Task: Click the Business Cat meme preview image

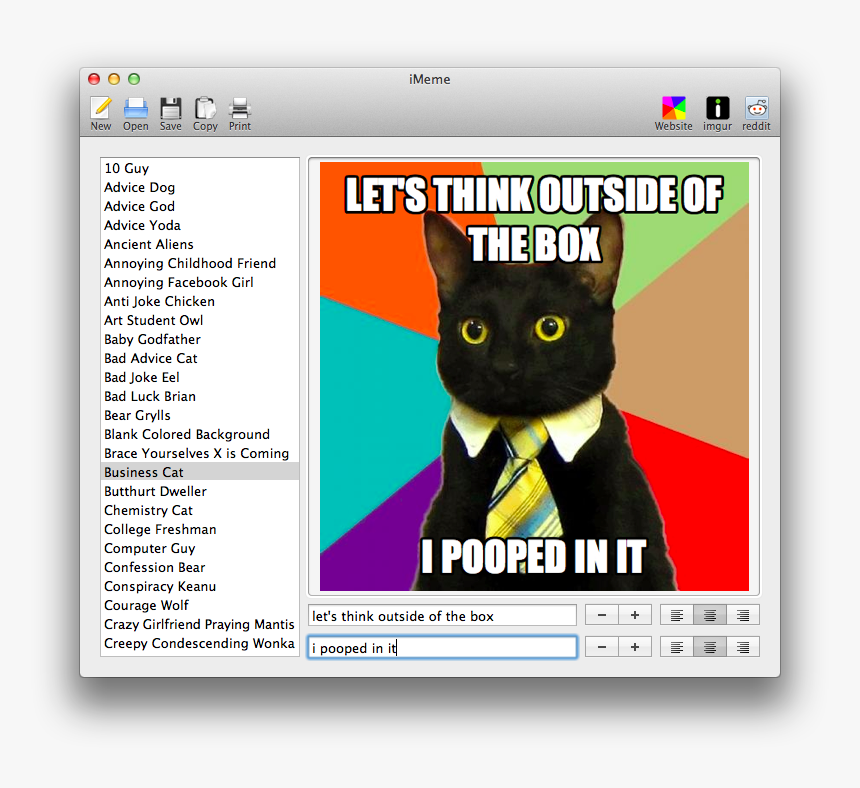Action: click(534, 376)
